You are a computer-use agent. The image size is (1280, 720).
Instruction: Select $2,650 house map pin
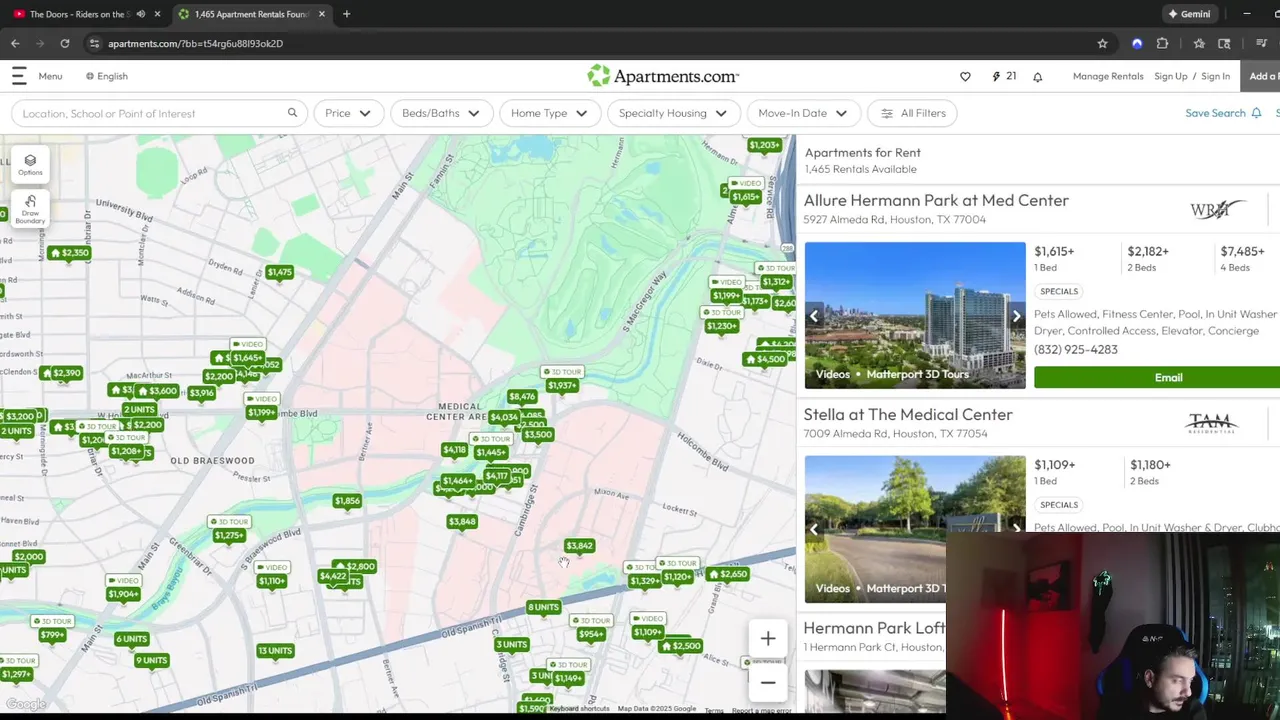[727, 574]
